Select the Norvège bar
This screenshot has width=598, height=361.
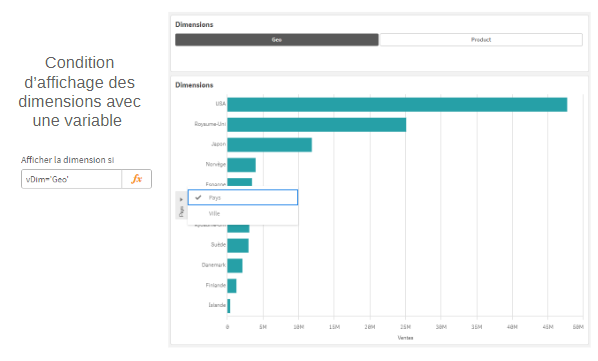coord(241,165)
